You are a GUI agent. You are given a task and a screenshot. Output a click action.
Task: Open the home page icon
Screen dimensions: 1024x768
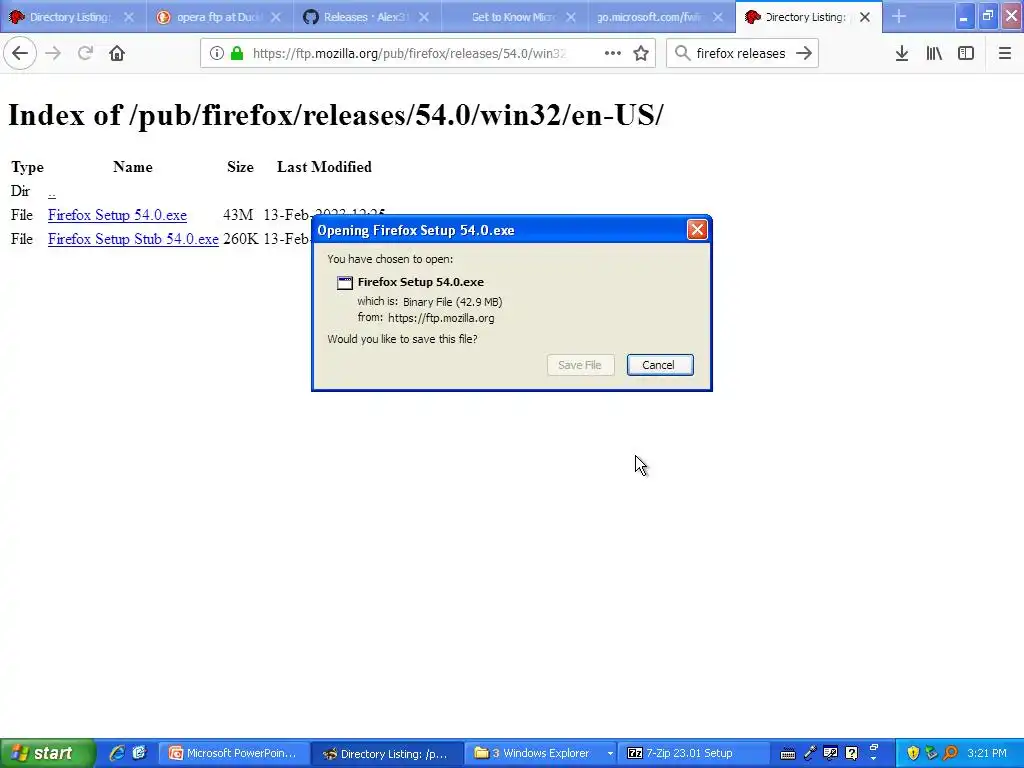click(117, 53)
